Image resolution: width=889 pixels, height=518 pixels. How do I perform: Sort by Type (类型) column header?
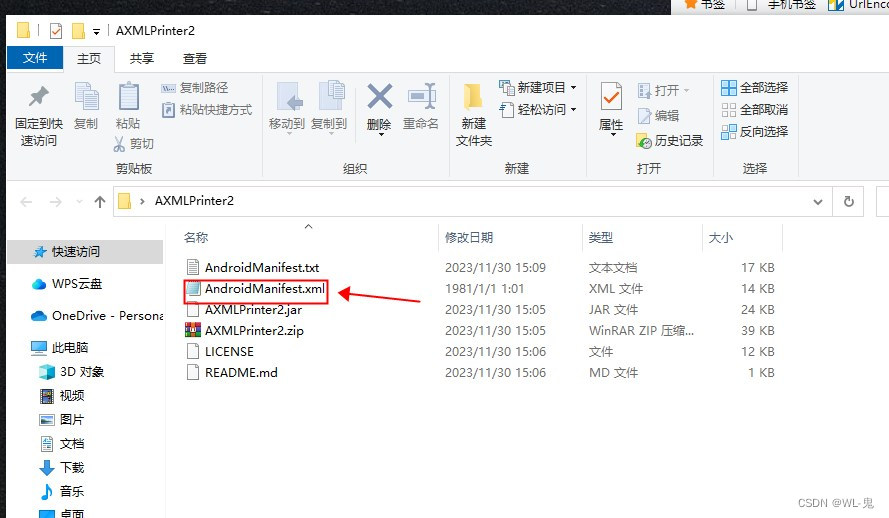tap(600, 237)
